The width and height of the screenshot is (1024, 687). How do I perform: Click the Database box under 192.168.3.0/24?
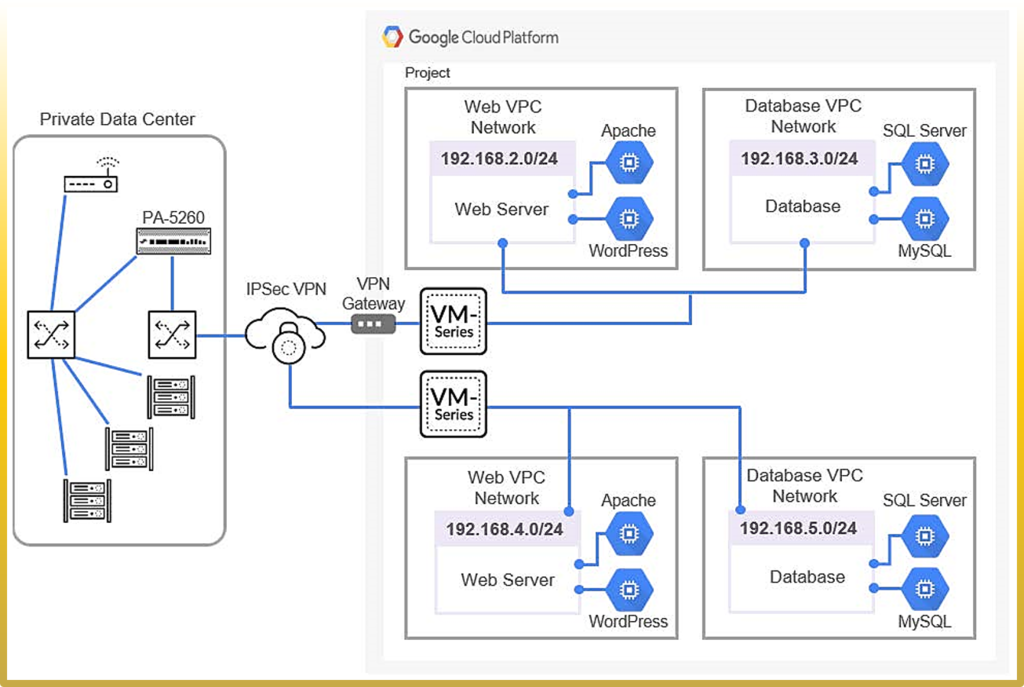tap(802, 208)
